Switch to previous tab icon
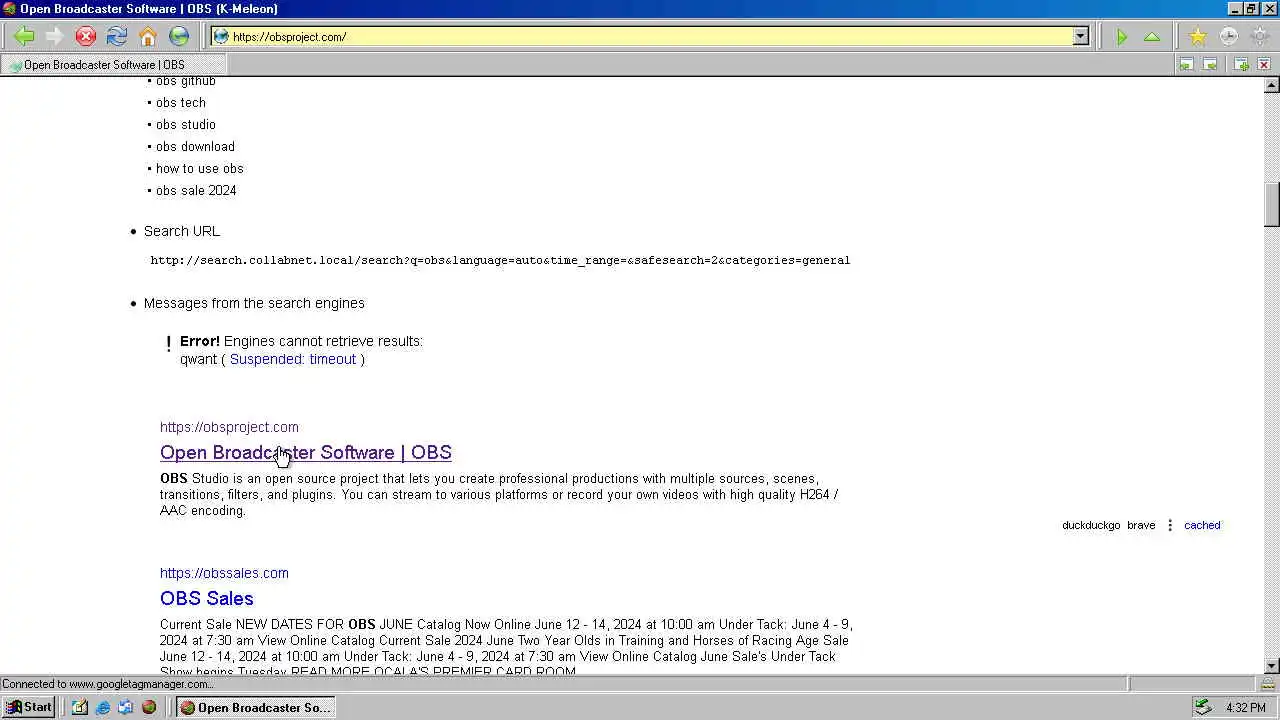This screenshot has height=720, width=1280. pos(1186,65)
